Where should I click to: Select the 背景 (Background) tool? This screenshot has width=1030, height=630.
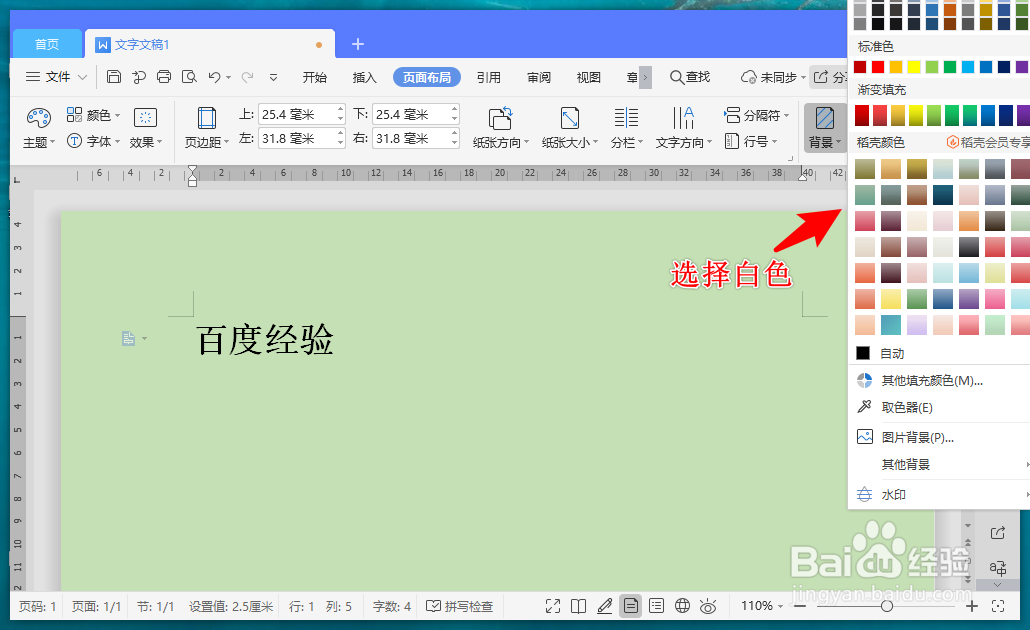pyautogui.click(x=822, y=127)
